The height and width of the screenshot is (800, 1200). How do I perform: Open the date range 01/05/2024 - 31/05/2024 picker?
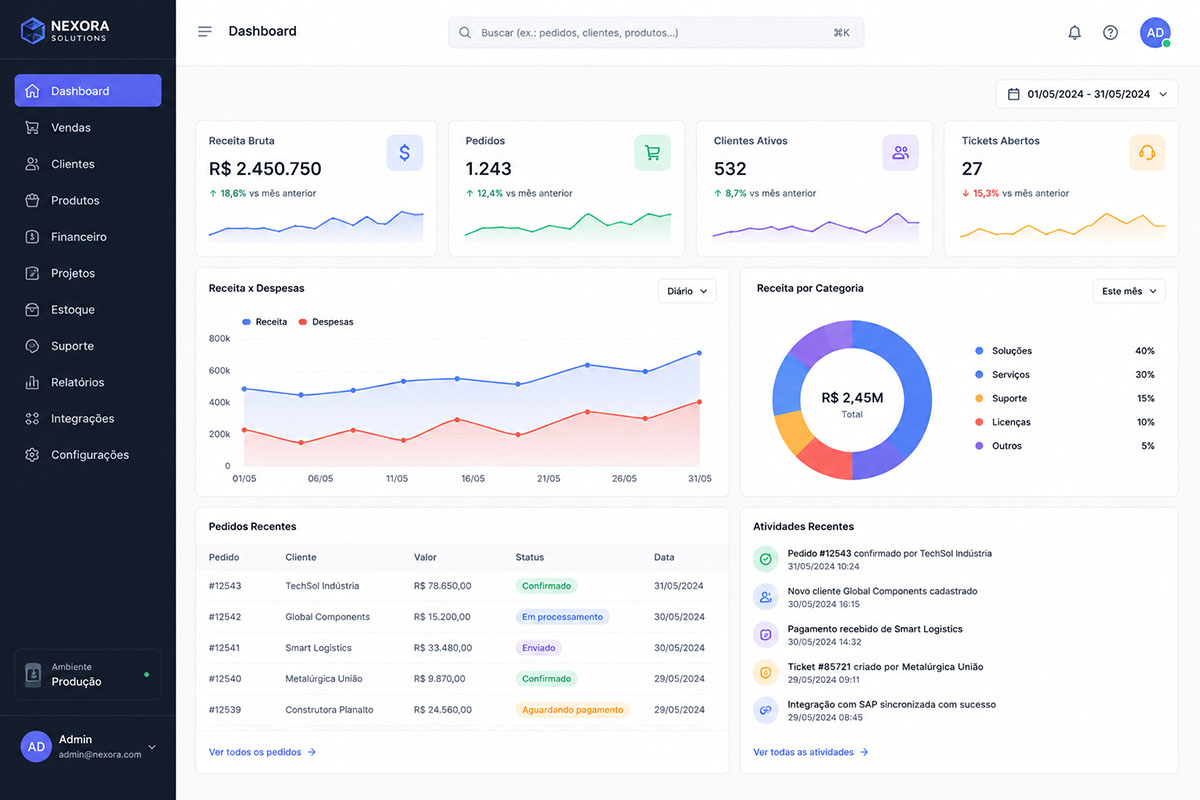1087,94
